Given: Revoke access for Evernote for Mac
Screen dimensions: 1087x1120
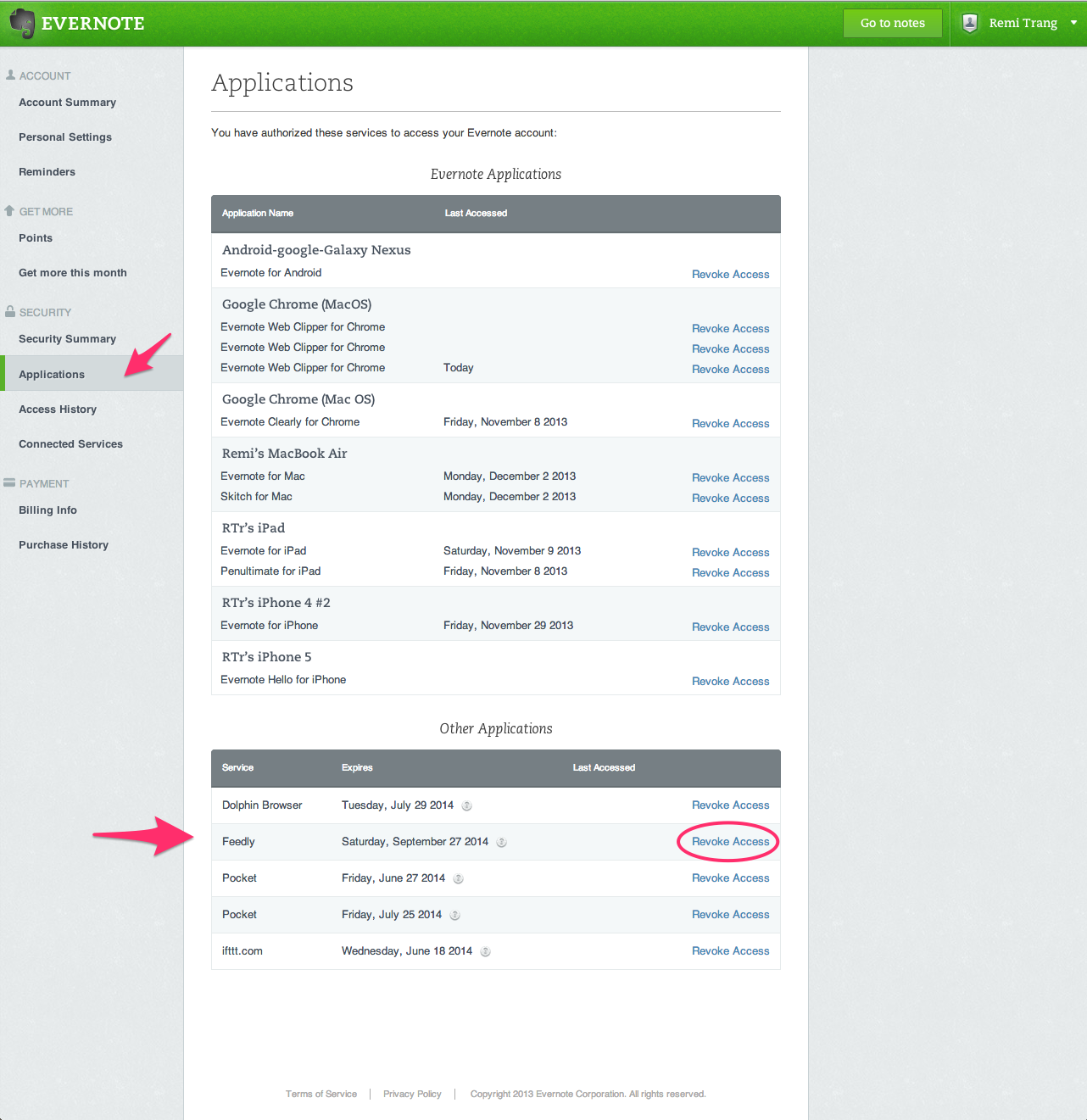Looking at the screenshot, I should click(x=730, y=478).
